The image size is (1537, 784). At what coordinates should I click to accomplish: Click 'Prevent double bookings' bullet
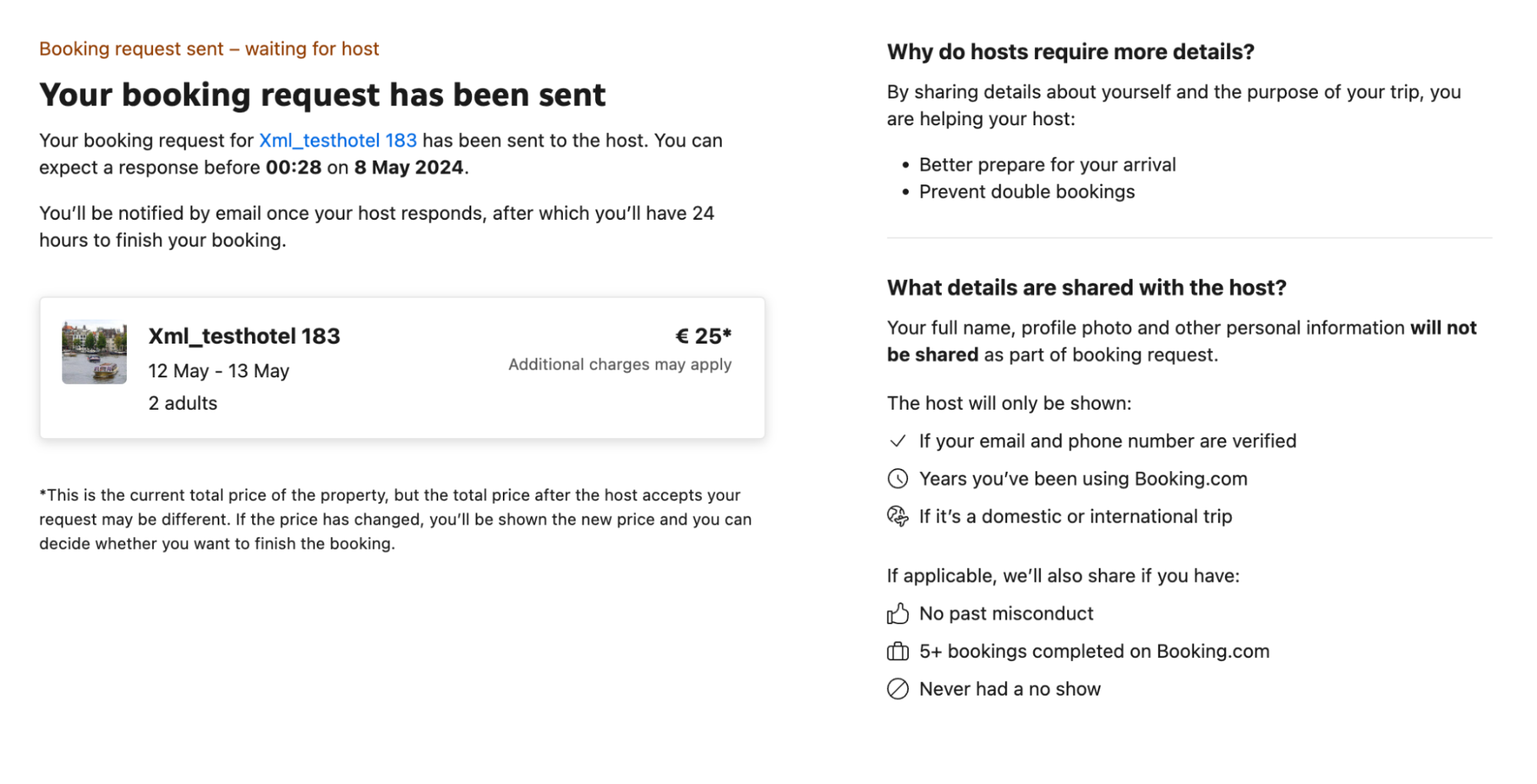pyautogui.click(x=1027, y=192)
